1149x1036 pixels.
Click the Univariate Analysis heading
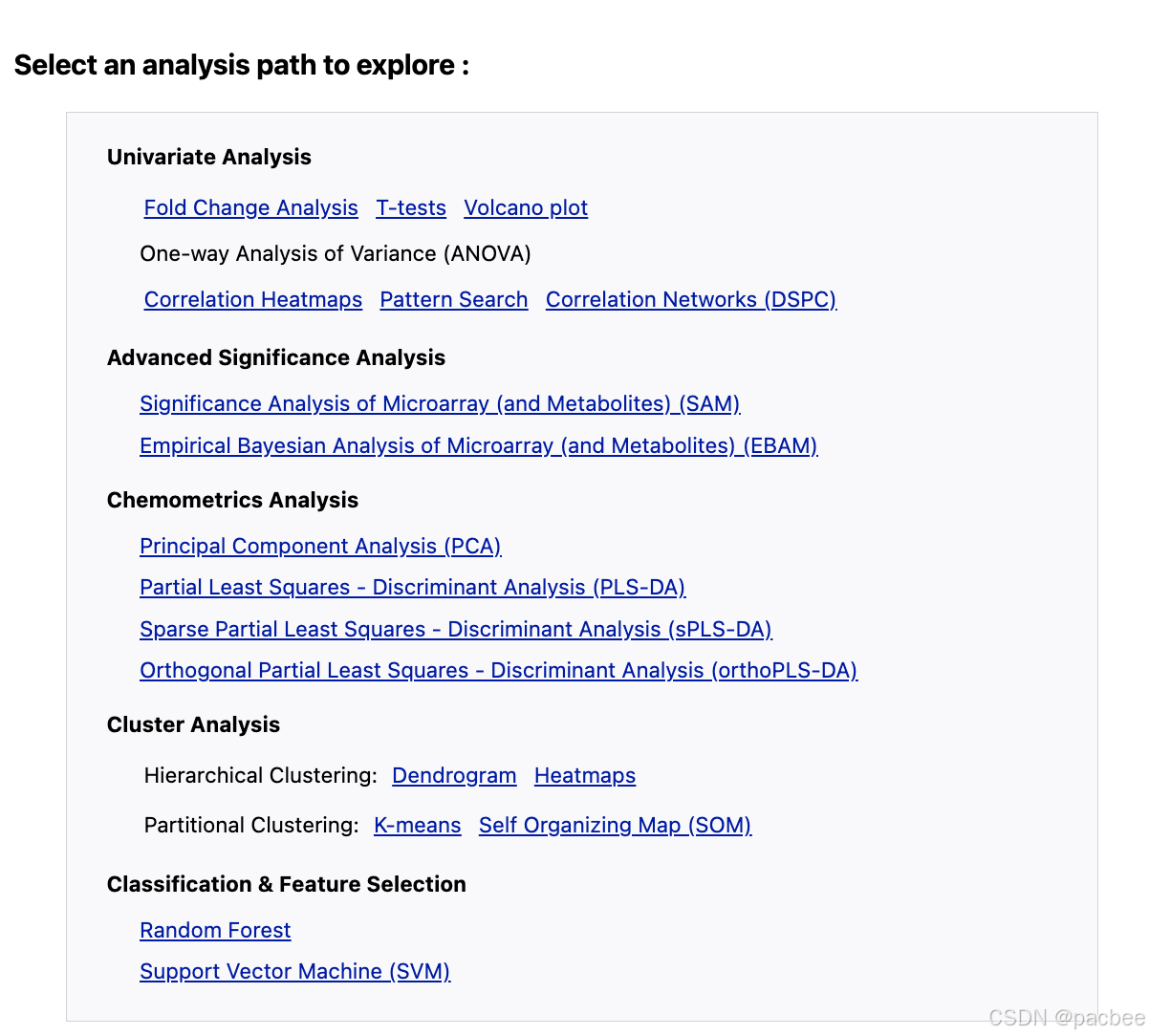coord(209,158)
